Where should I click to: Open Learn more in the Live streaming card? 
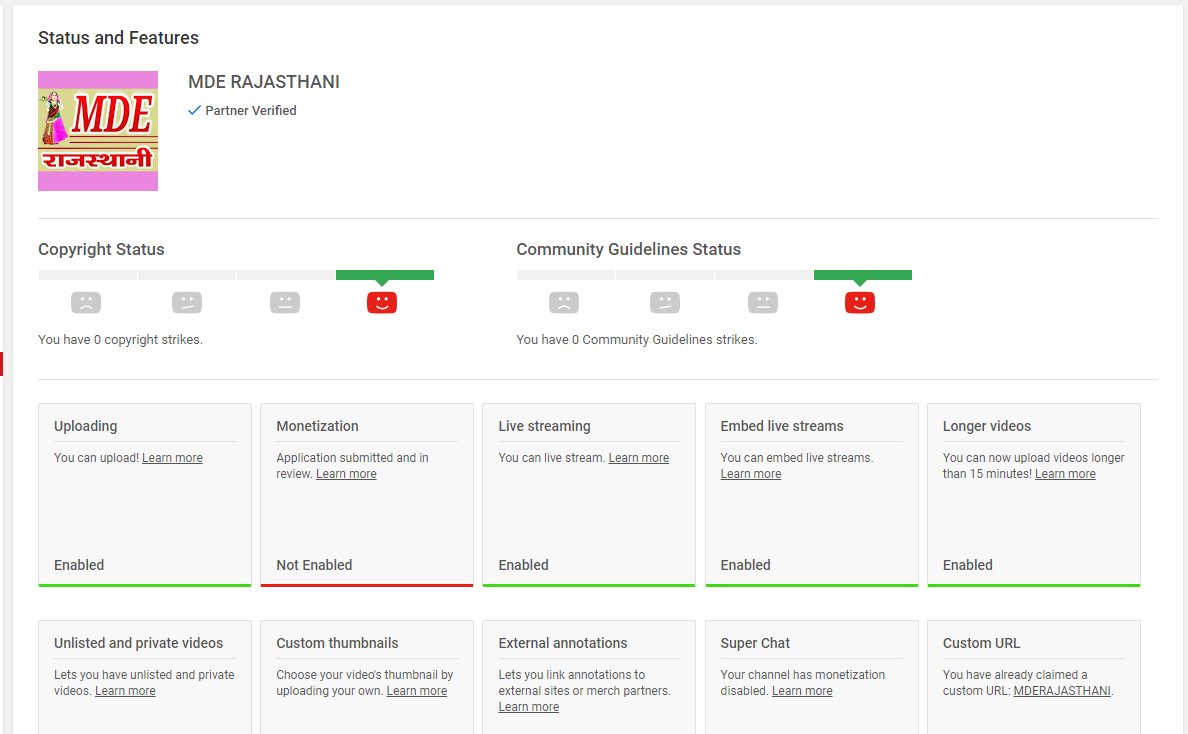(639, 458)
